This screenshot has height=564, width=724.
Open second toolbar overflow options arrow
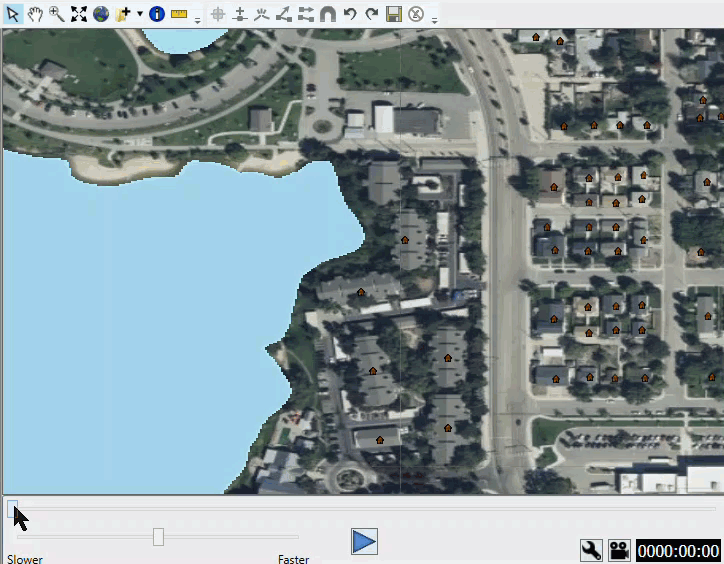pyautogui.click(x=434, y=20)
